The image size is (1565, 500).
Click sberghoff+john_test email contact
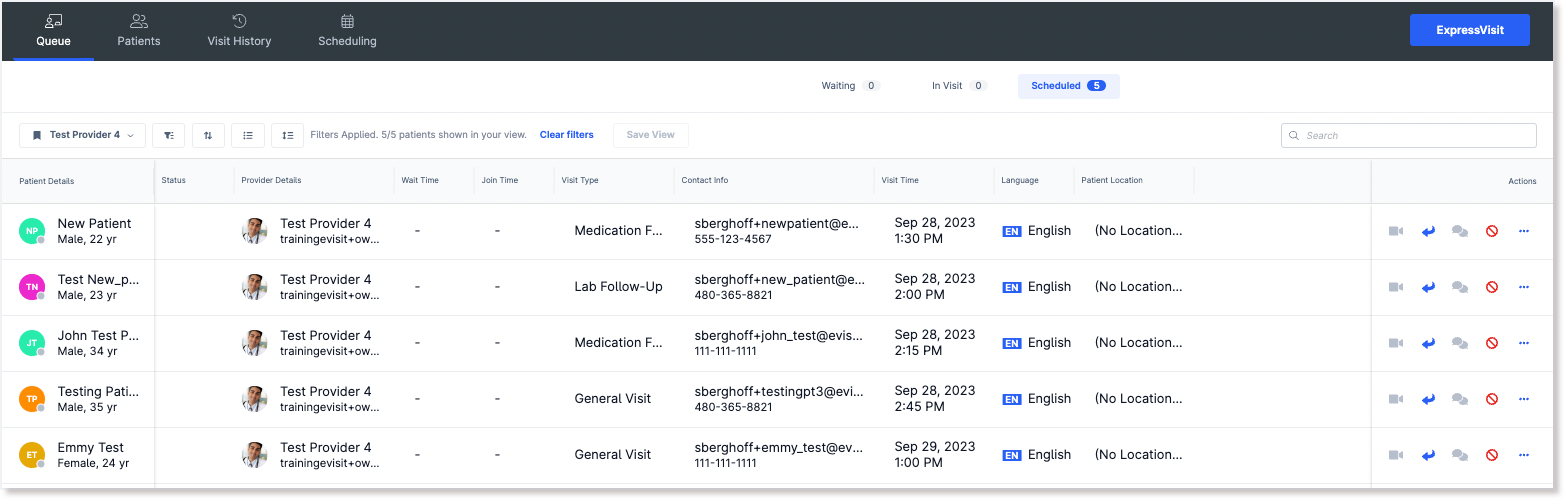779,335
